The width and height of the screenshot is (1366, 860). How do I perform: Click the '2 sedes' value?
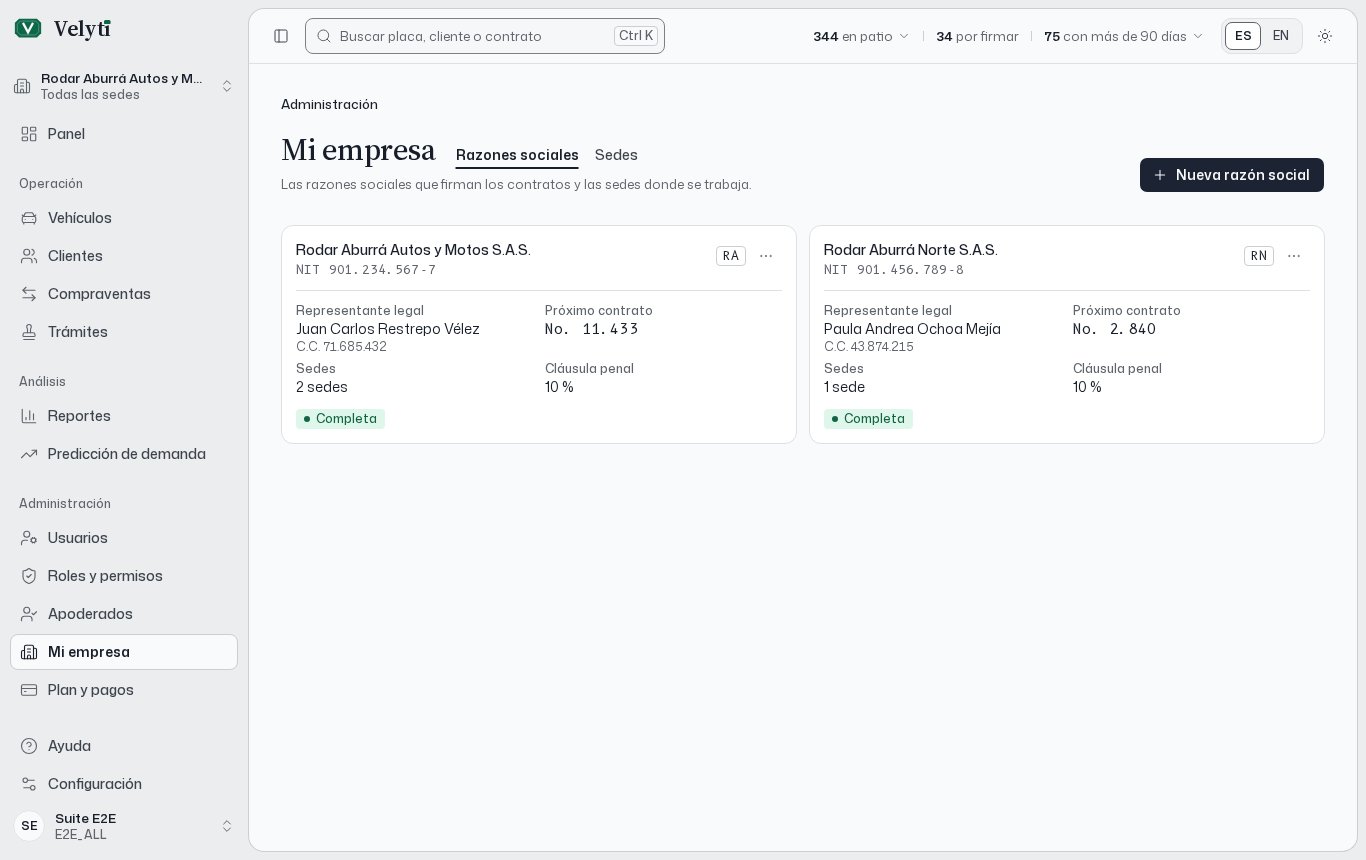coord(322,387)
